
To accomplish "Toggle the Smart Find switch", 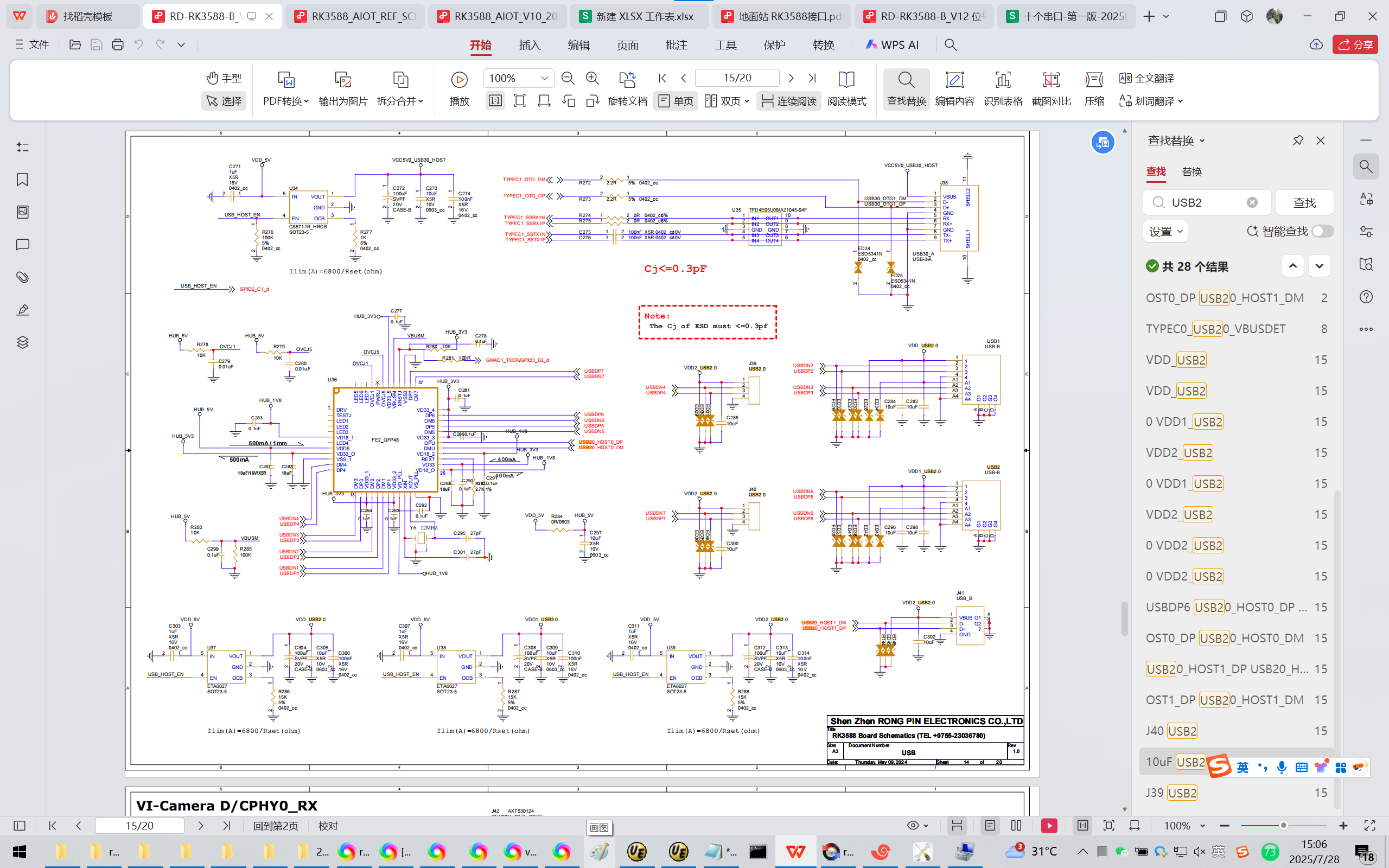I will coord(1322,231).
